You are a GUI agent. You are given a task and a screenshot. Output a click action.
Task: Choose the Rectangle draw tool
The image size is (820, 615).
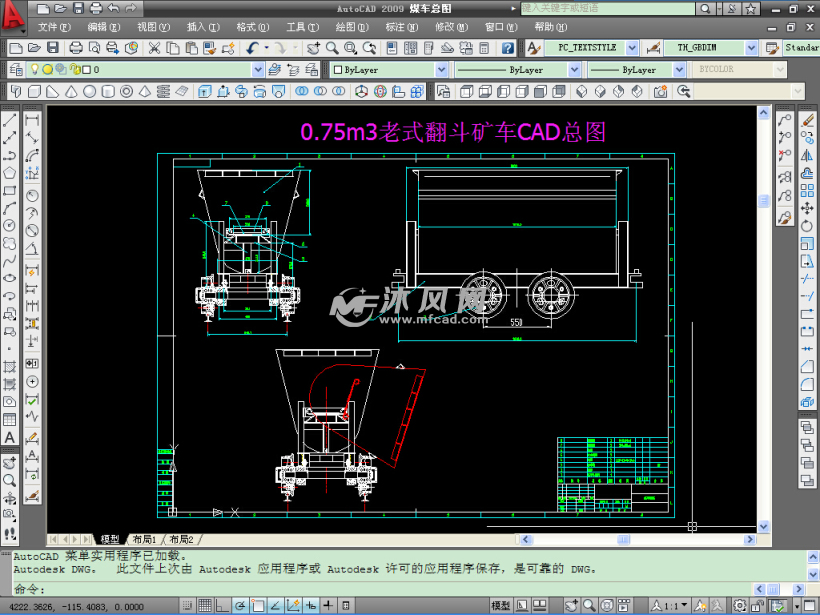[9, 190]
